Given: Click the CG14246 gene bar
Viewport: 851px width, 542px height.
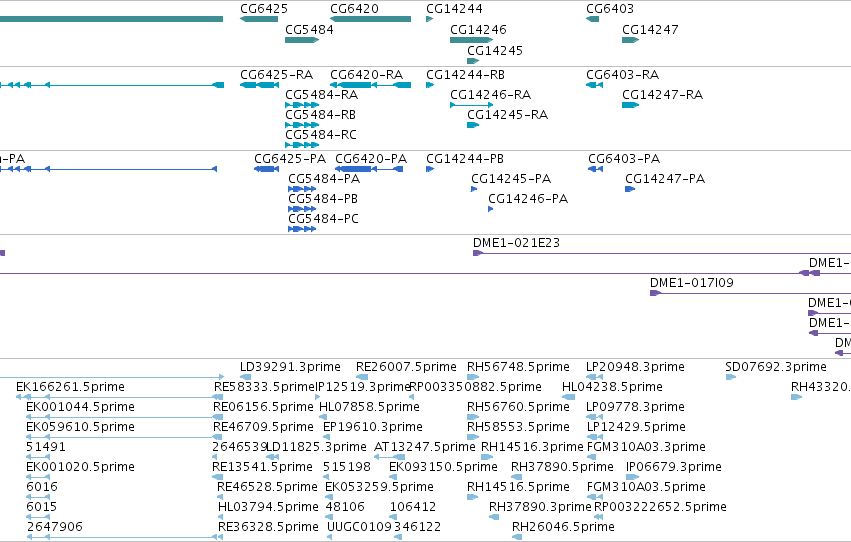Looking at the screenshot, I should pos(471,40).
